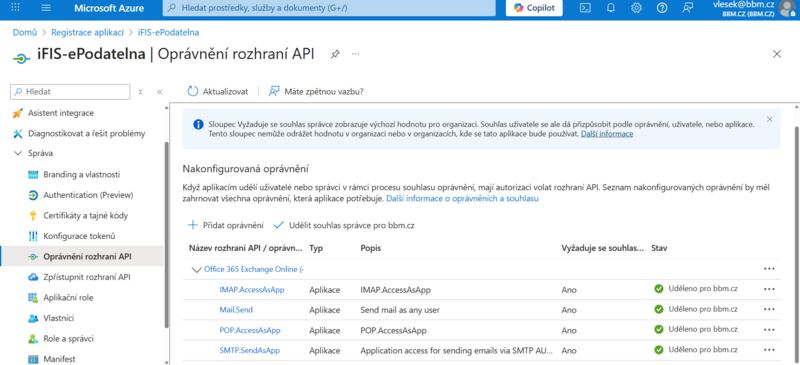This screenshot has height=365, width=800.
Task: Collapse the Správa section
Action: tap(18, 153)
